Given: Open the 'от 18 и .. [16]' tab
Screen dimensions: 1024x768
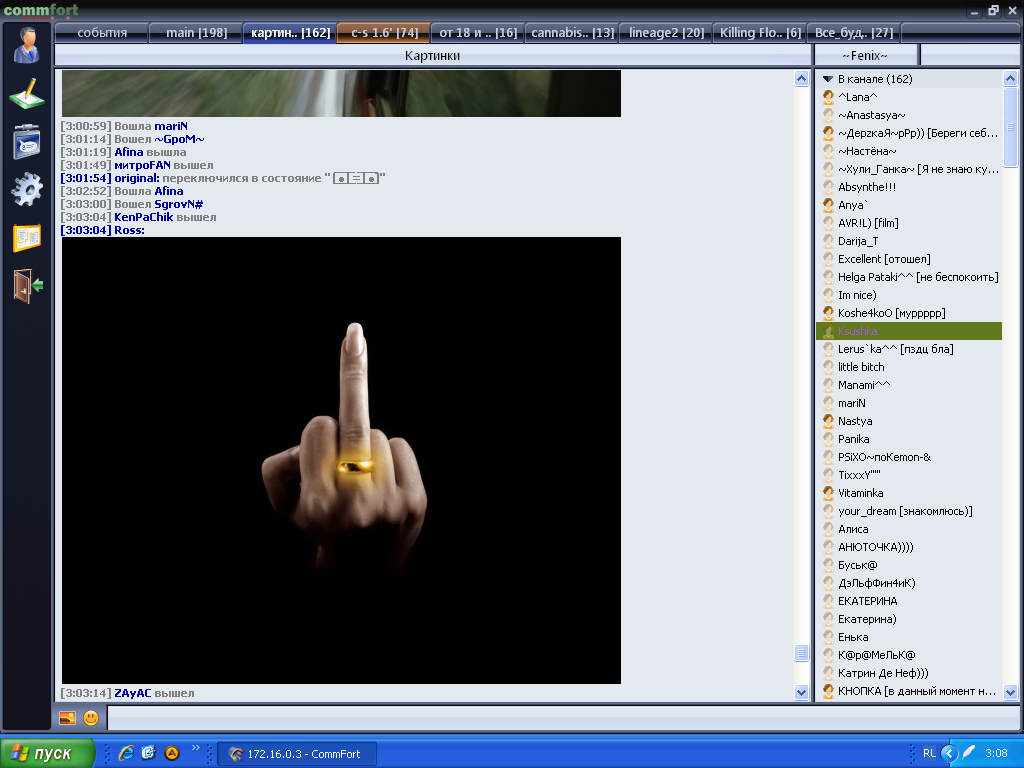Looking at the screenshot, I should (478, 33).
